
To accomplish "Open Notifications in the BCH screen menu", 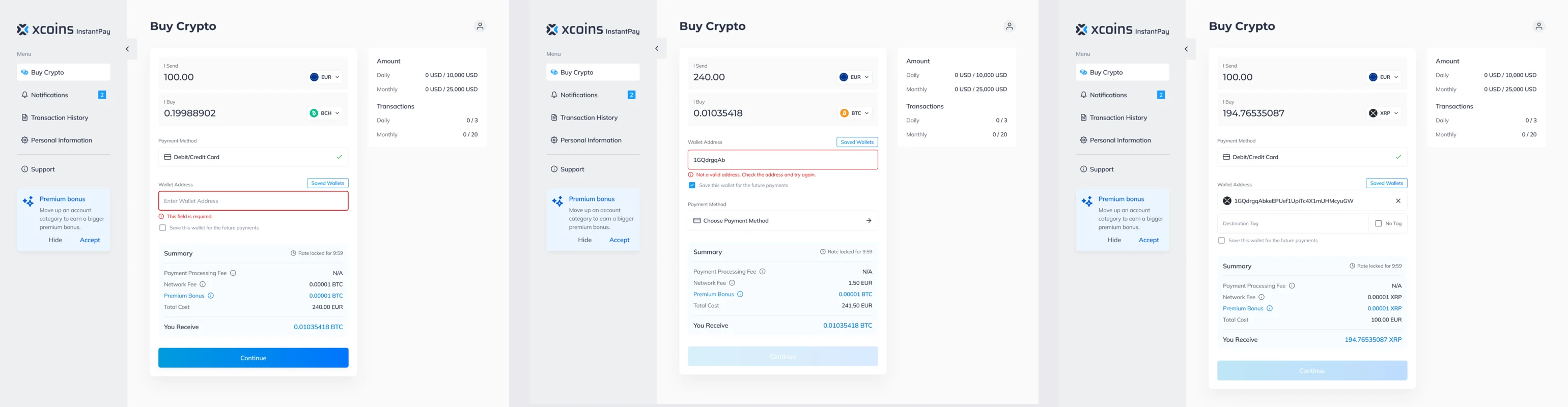I will (x=63, y=95).
